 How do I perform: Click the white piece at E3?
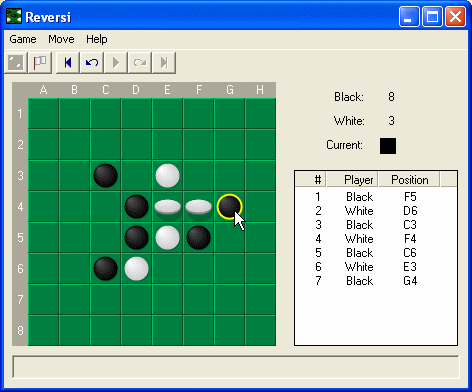[x=167, y=175]
